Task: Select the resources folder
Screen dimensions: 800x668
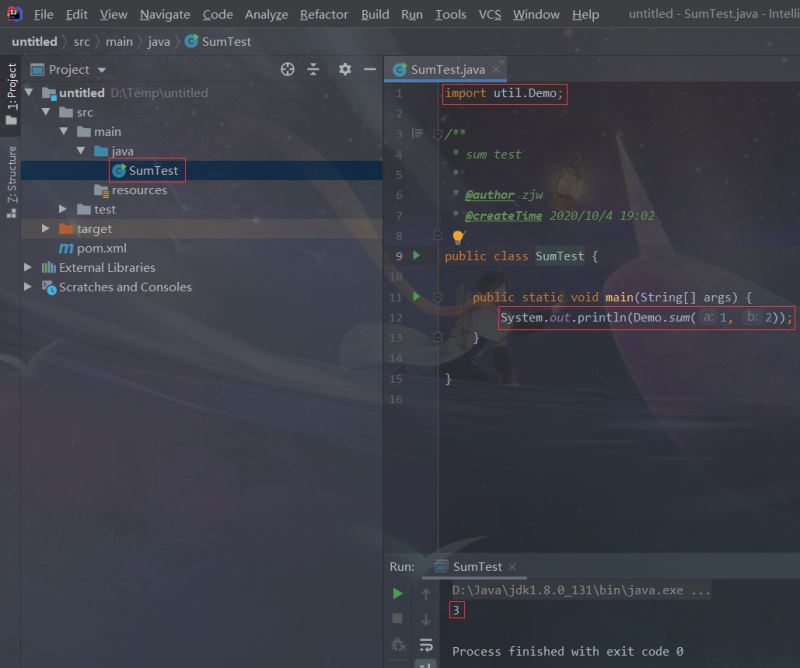Action: (x=131, y=190)
